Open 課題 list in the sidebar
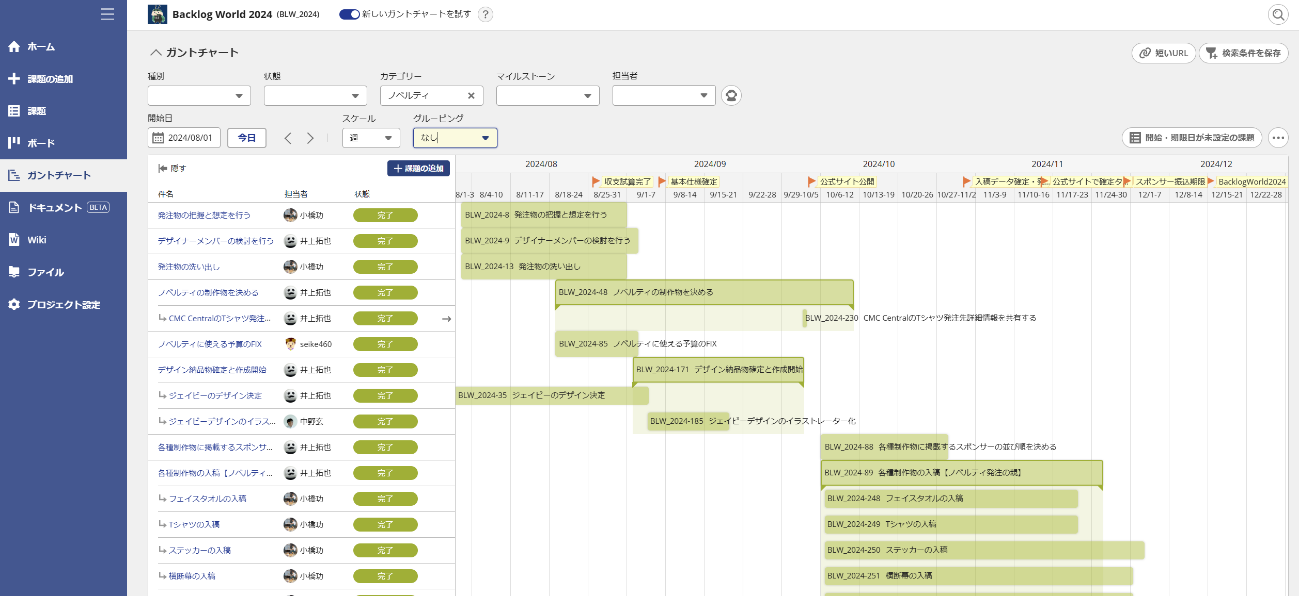Viewport: 1299px width, 596px height. [63, 111]
